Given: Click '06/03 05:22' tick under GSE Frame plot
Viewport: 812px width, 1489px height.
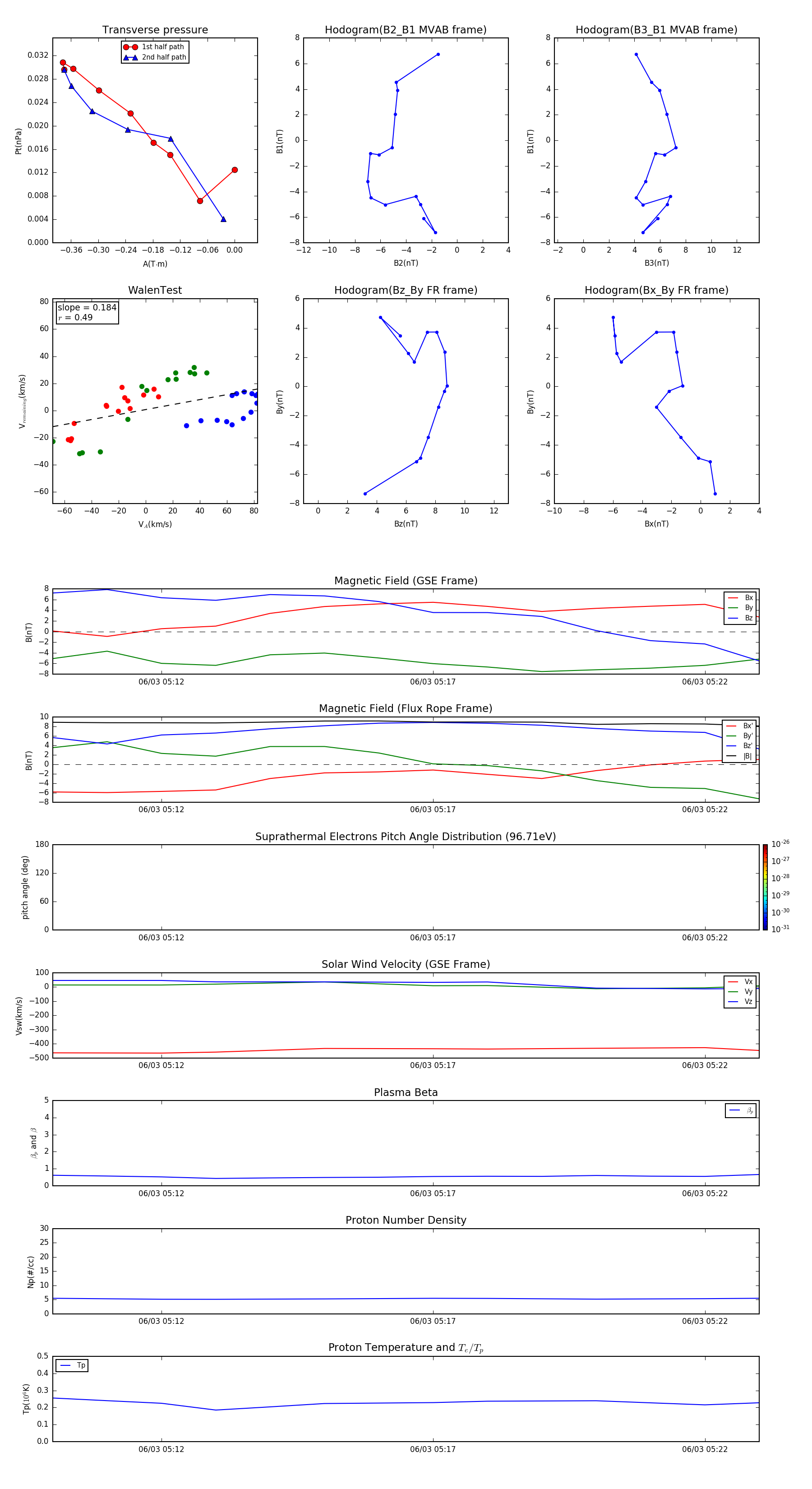Looking at the screenshot, I should [x=705, y=681].
